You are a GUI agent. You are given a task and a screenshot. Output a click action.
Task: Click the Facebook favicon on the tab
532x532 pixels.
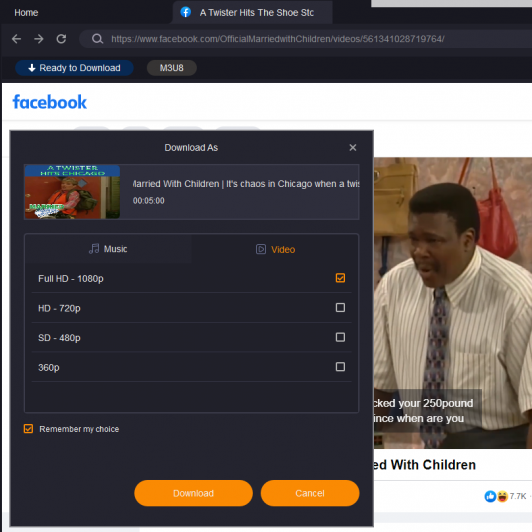tap(186, 12)
